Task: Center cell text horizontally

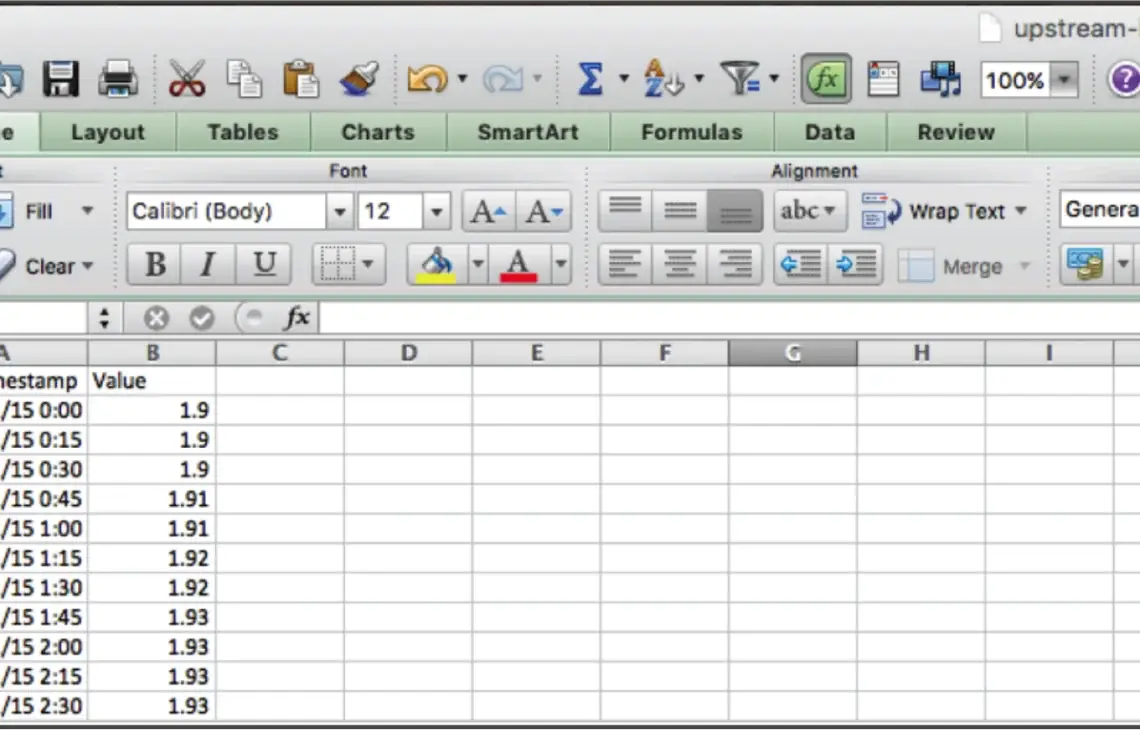Action: point(680,265)
